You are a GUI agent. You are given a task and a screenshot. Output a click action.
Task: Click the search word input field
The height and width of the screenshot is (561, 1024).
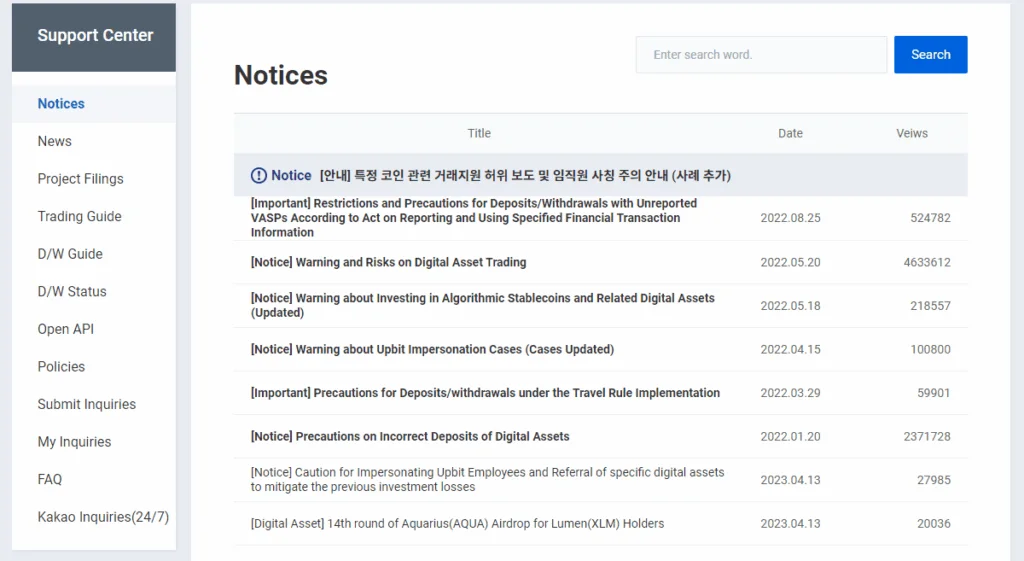[x=761, y=55]
